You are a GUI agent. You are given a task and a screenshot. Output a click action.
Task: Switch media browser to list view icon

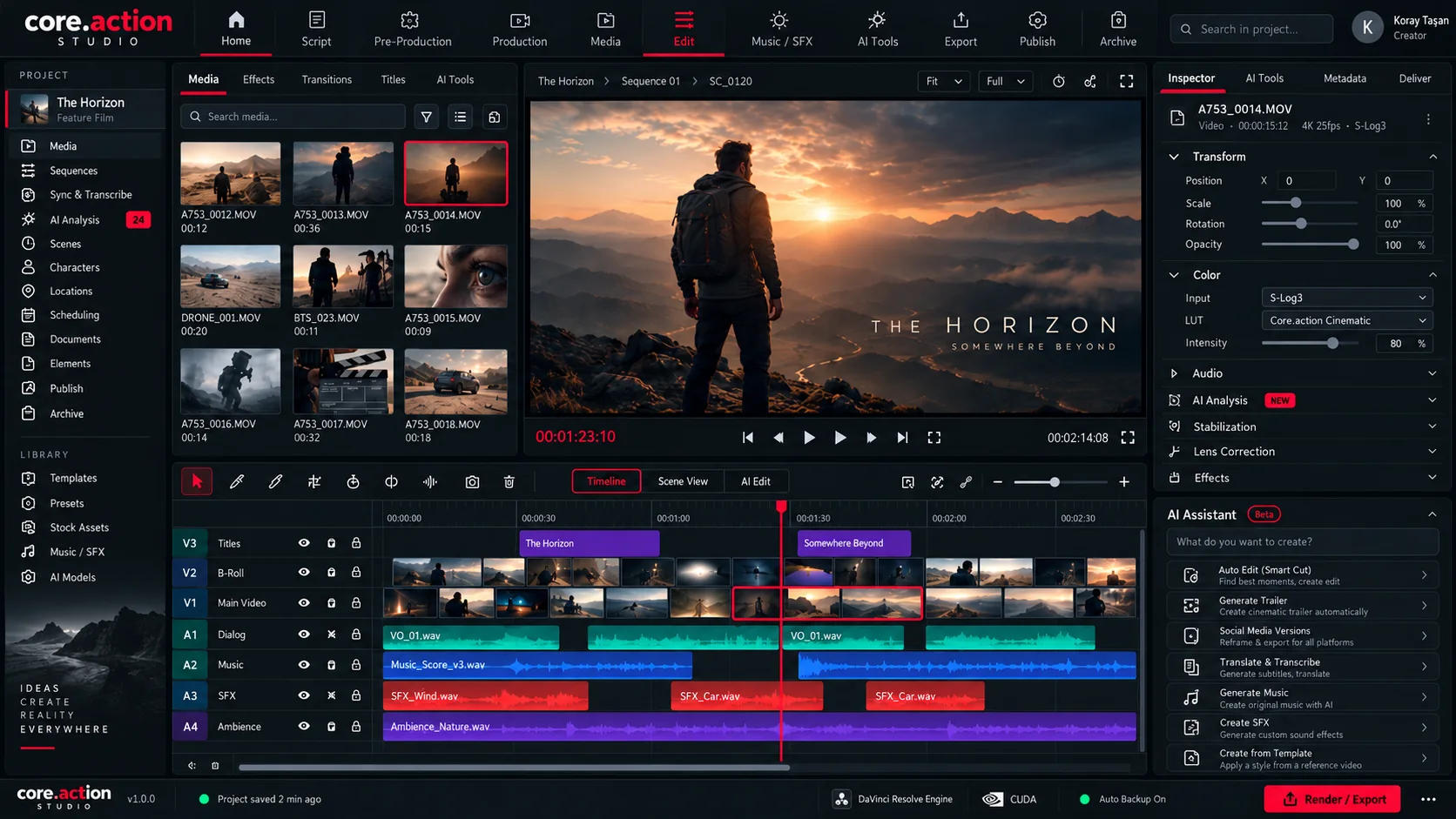click(x=461, y=117)
